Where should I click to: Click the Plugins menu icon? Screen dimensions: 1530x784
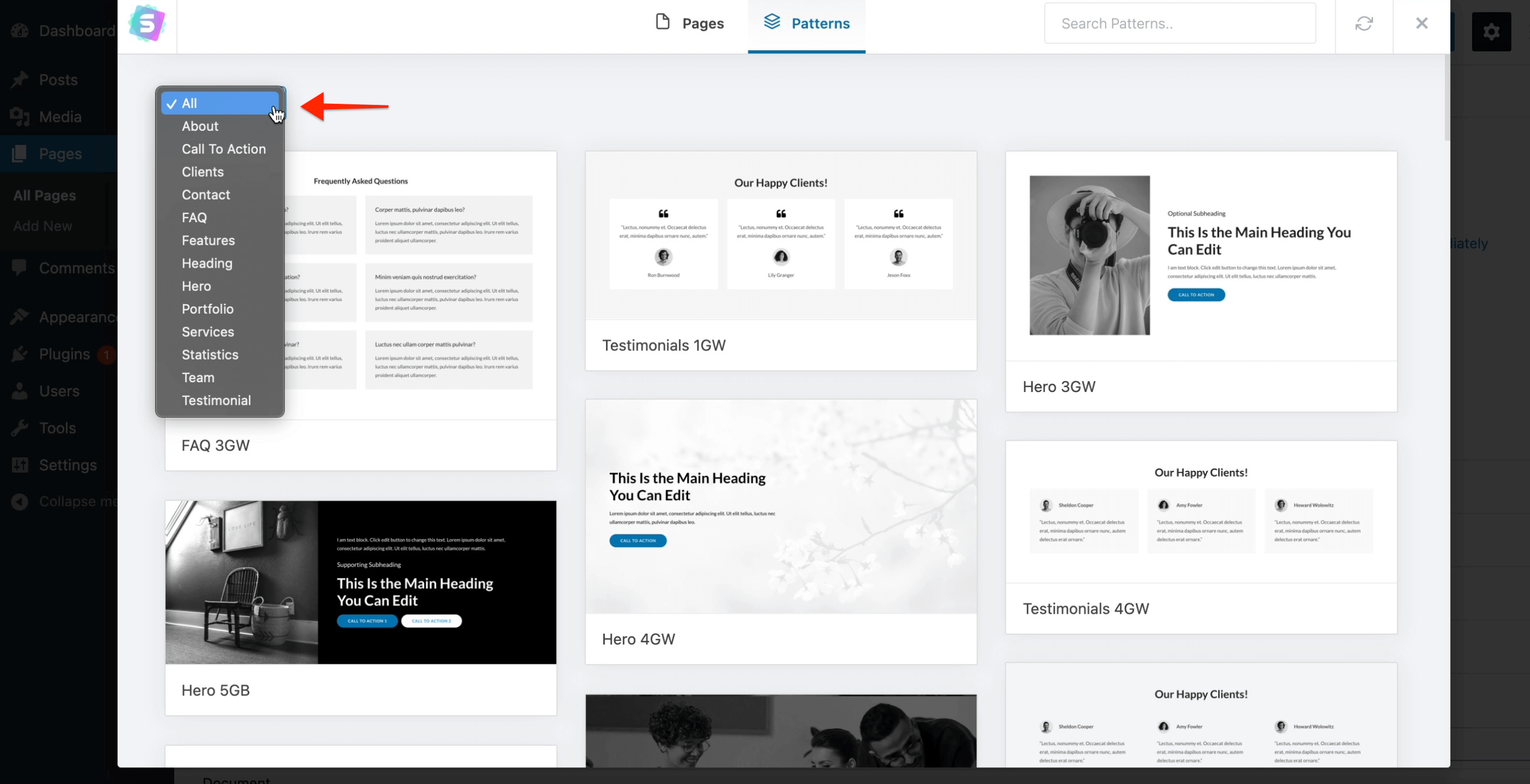[x=20, y=354]
